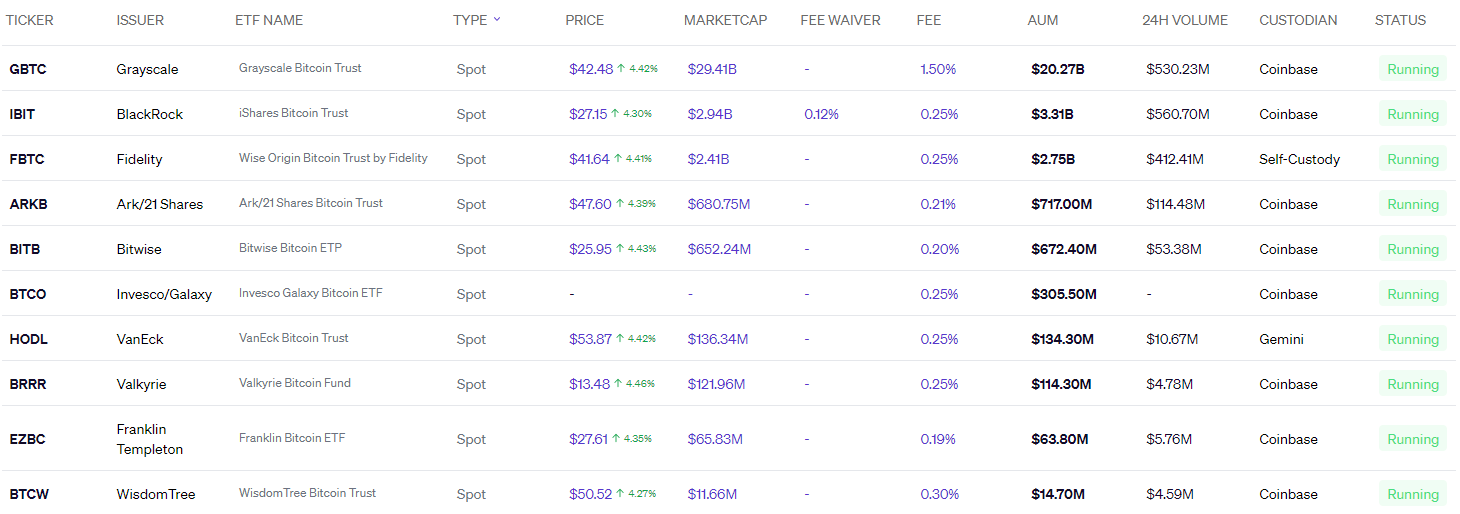Sort table by MARKETCAP column header
This screenshot has width=1460, height=514.
(x=725, y=20)
